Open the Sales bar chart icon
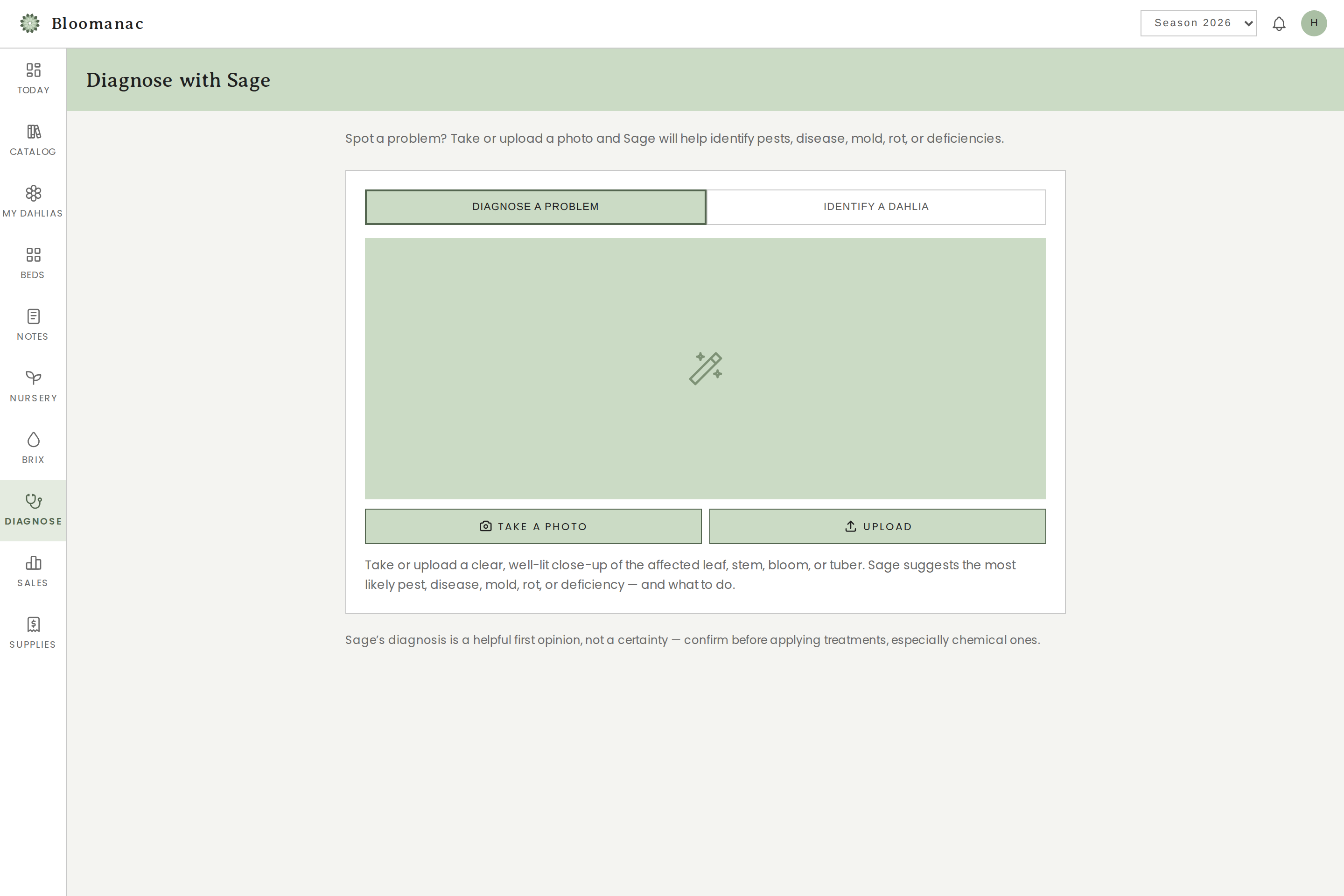Image resolution: width=1344 pixels, height=896 pixels. click(x=33, y=563)
